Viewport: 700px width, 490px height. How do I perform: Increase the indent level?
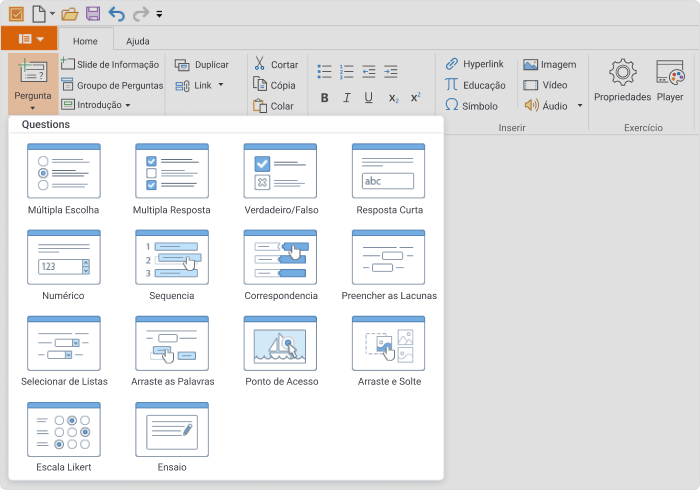click(x=391, y=72)
